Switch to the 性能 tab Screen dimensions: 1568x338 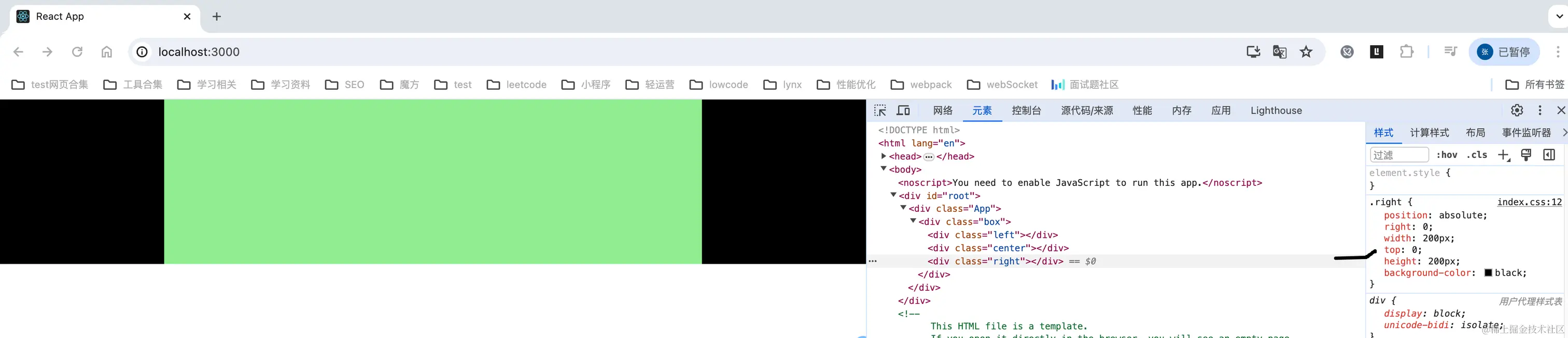pos(1142,110)
